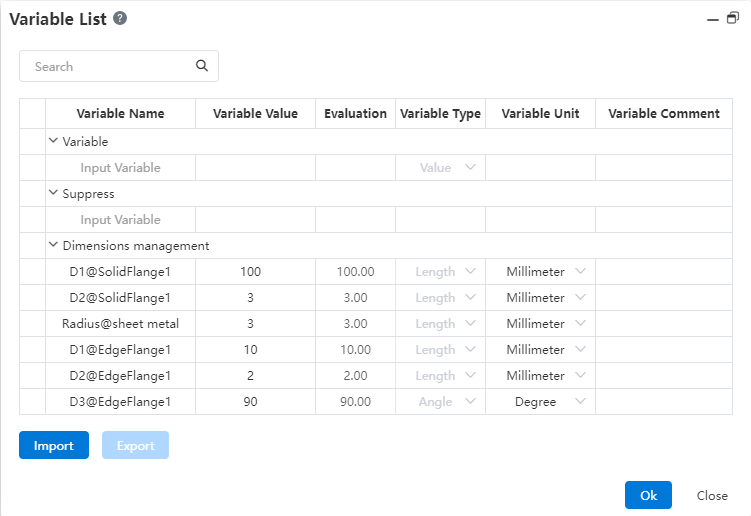Click evaluation 90.00 cell
751x516 pixels.
(355, 401)
